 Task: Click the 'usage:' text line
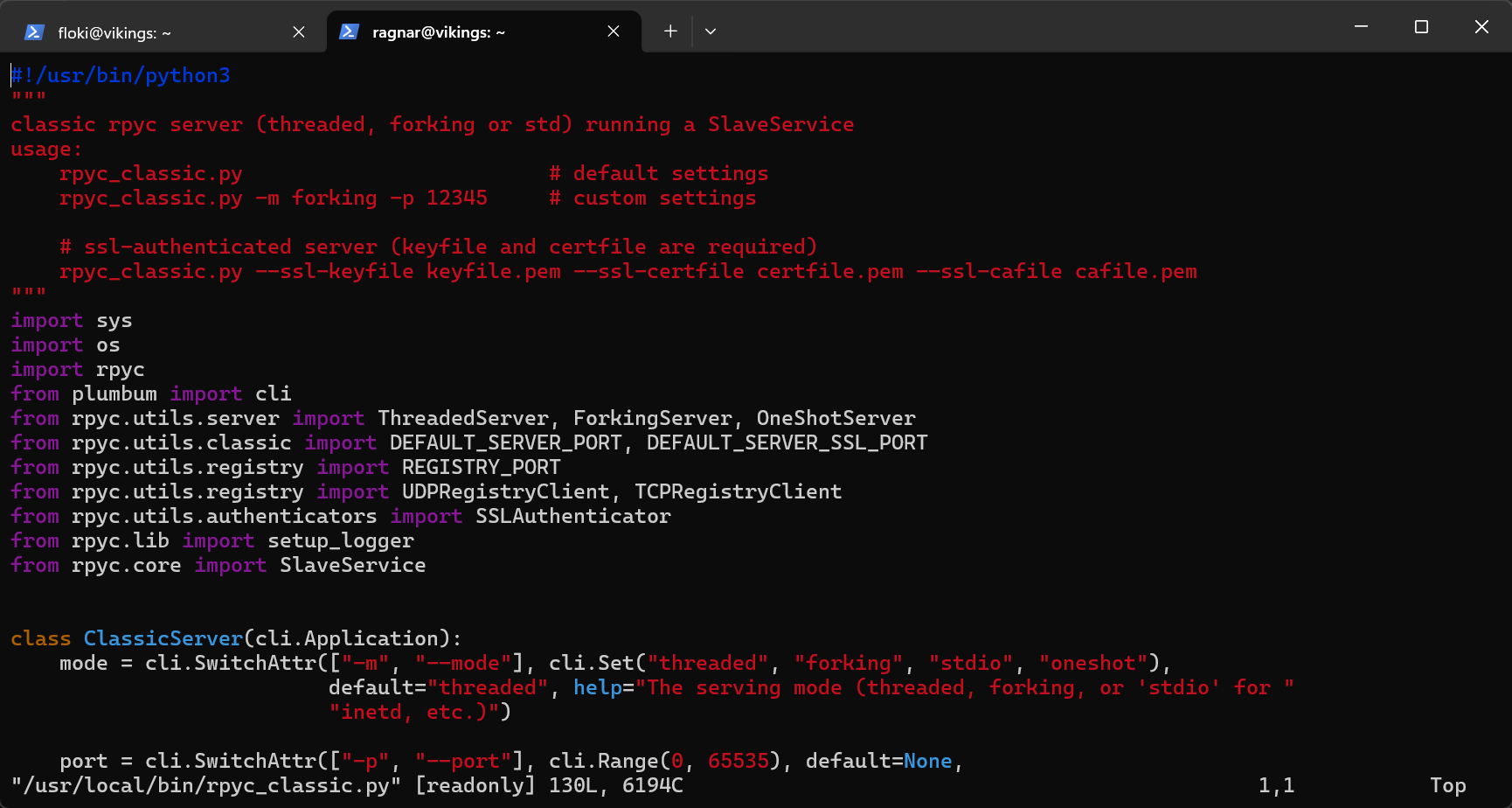(x=46, y=149)
